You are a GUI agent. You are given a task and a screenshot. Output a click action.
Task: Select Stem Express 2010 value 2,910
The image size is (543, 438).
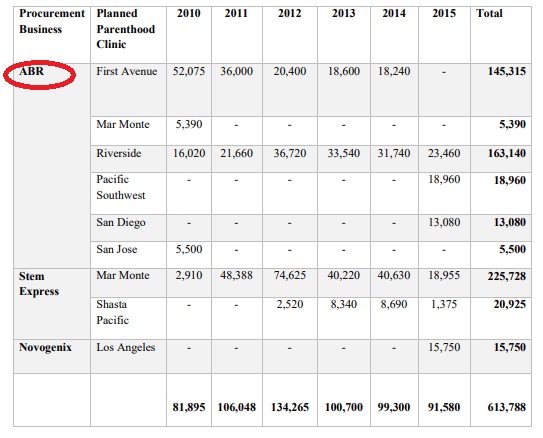point(189,275)
